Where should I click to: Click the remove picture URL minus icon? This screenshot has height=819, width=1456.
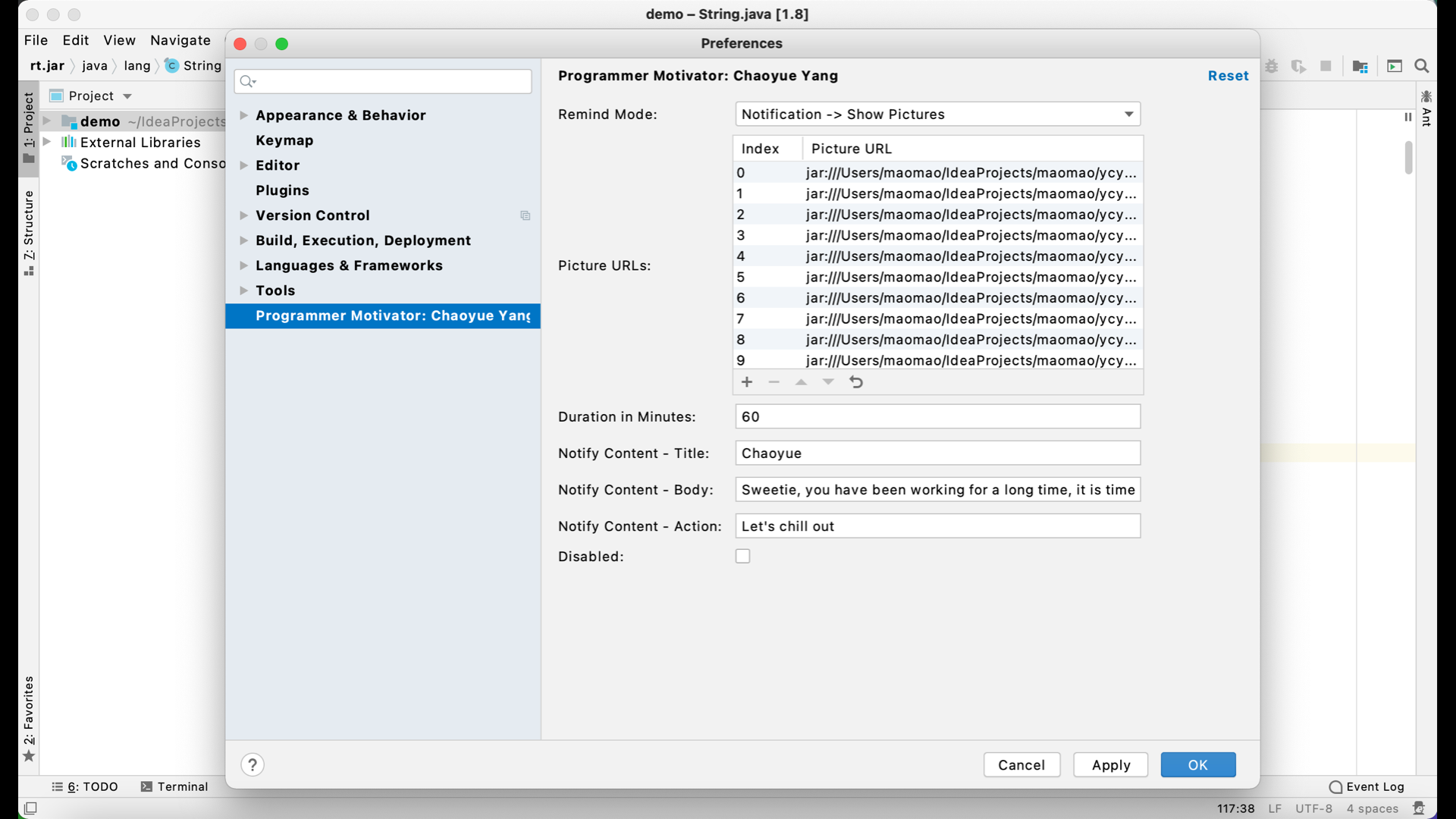coord(773,382)
